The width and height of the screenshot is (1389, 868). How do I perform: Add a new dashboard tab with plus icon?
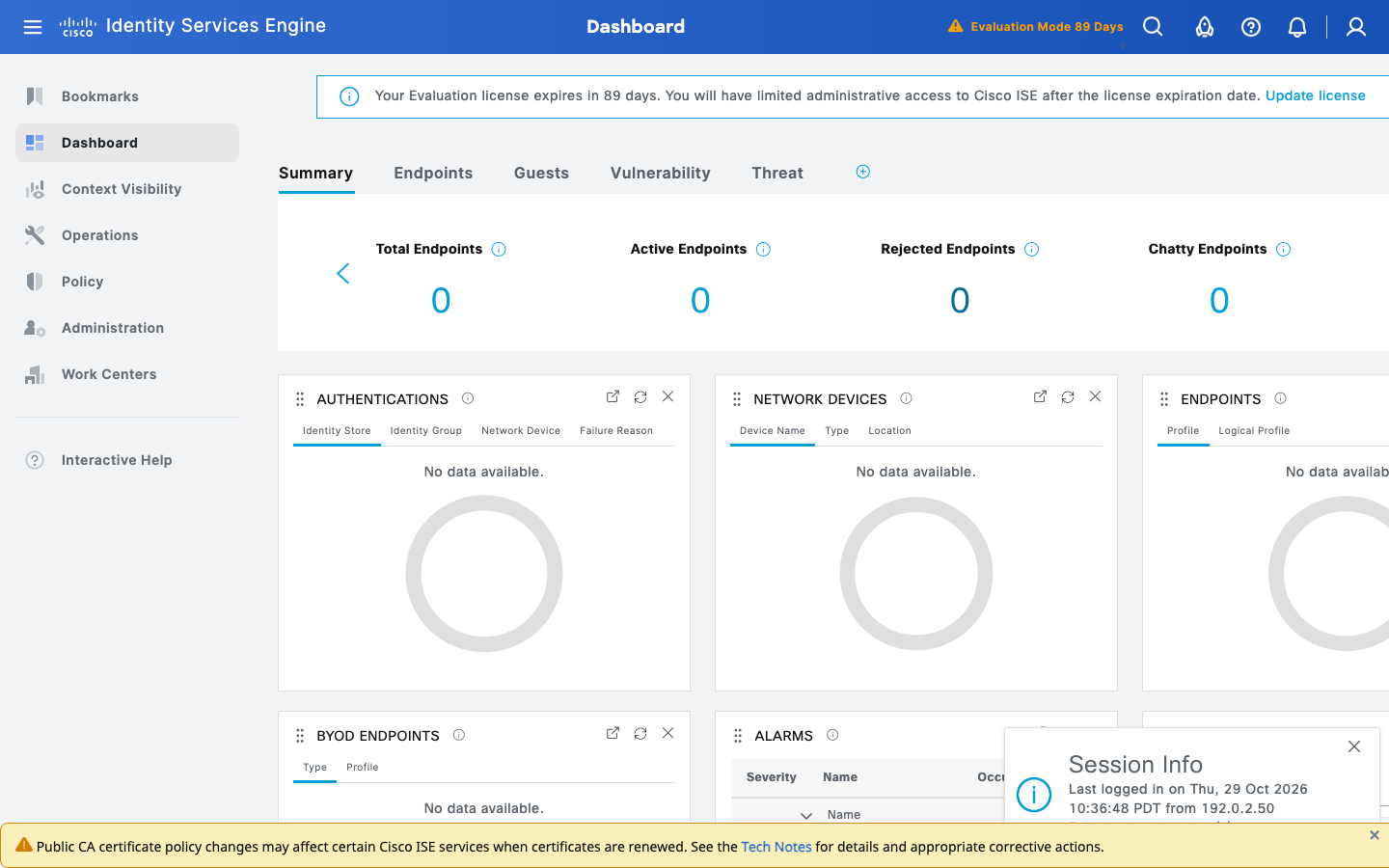click(x=863, y=172)
